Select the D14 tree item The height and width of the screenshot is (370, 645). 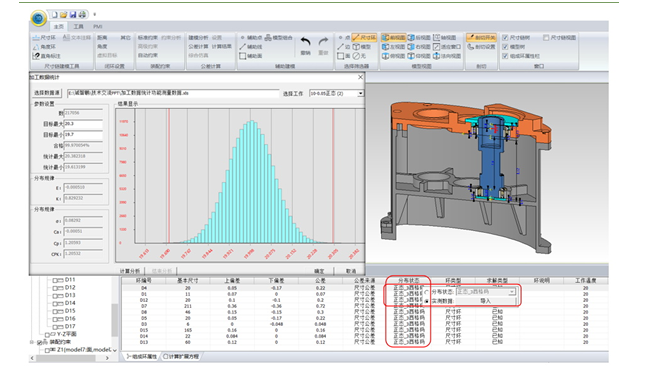pos(70,303)
